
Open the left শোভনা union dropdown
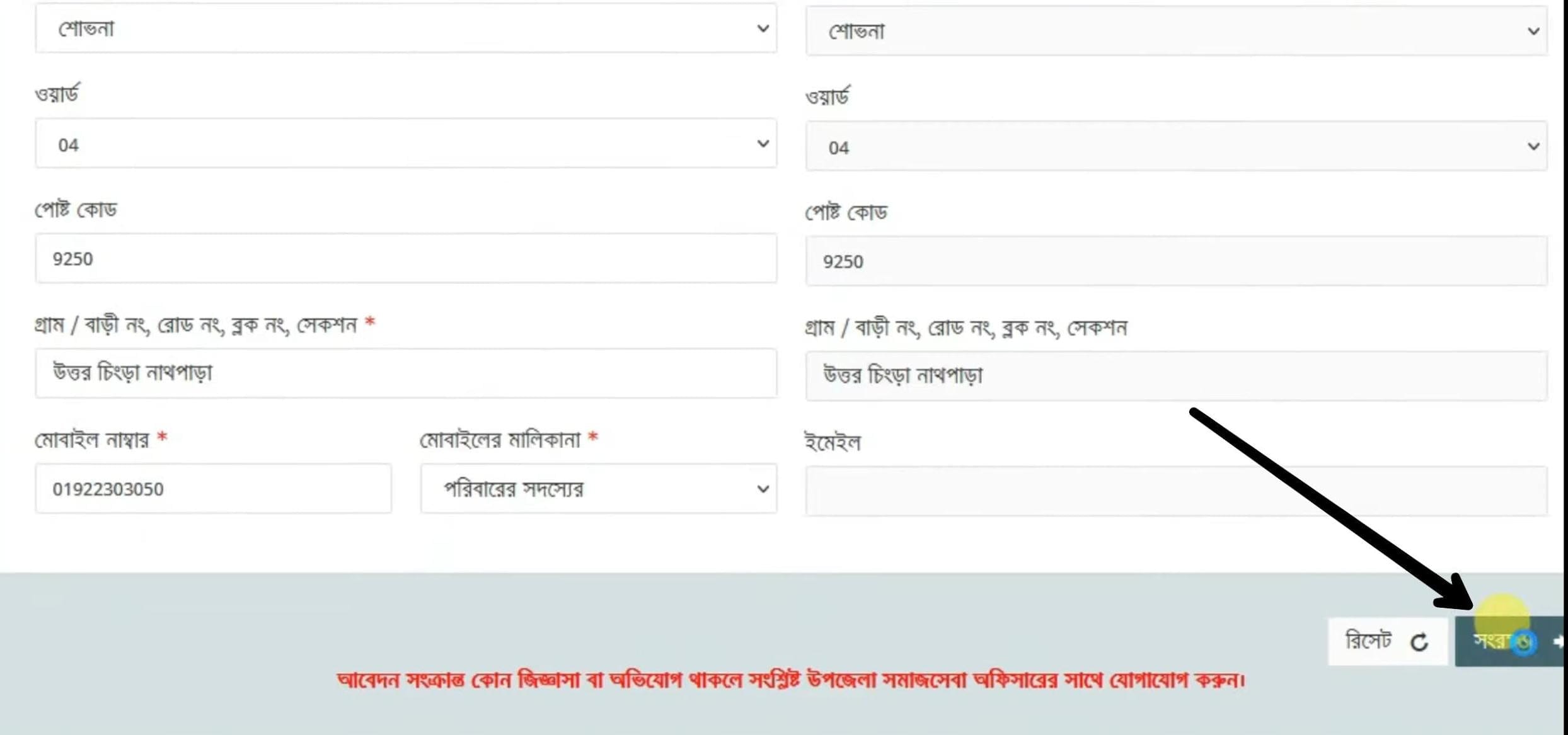pyautogui.click(x=406, y=28)
